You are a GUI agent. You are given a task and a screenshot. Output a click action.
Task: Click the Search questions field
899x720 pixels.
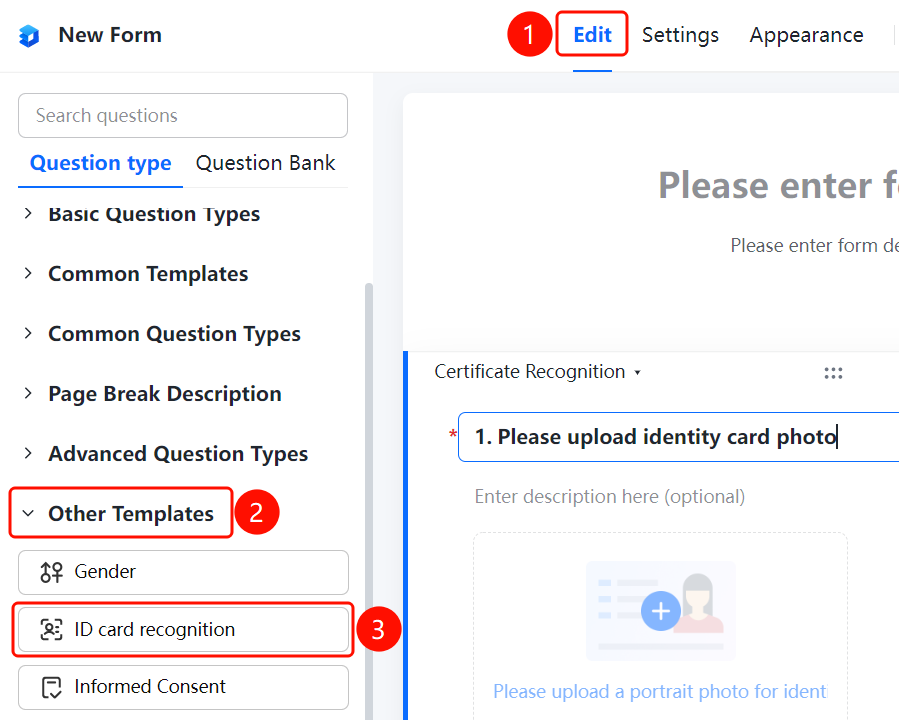pos(183,116)
